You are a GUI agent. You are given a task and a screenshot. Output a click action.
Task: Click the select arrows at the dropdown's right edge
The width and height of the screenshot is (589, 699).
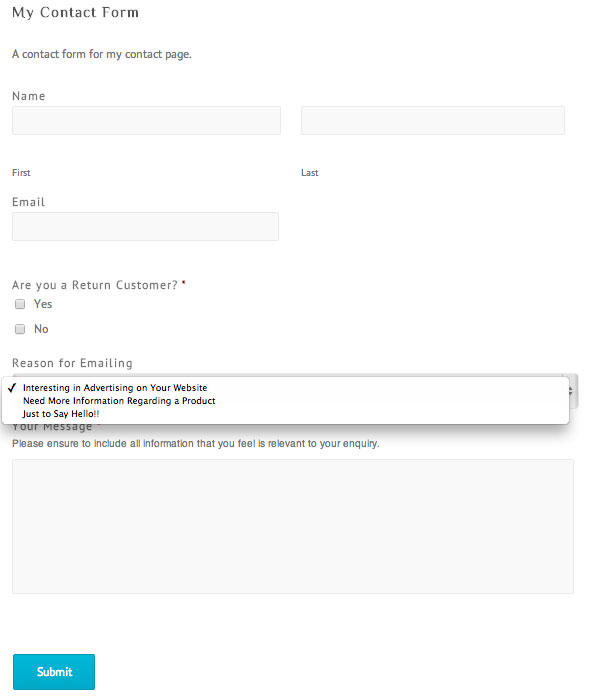coord(571,391)
